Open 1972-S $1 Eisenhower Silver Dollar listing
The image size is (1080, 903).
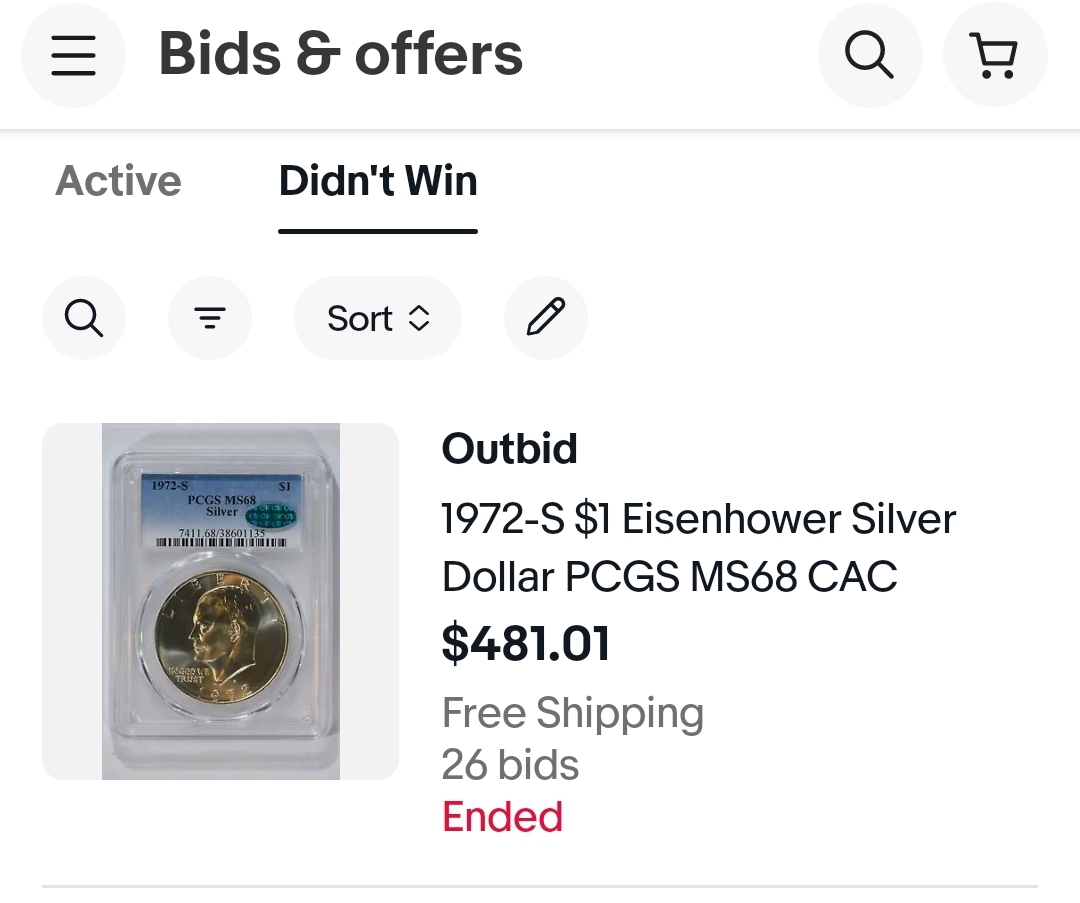coord(698,547)
